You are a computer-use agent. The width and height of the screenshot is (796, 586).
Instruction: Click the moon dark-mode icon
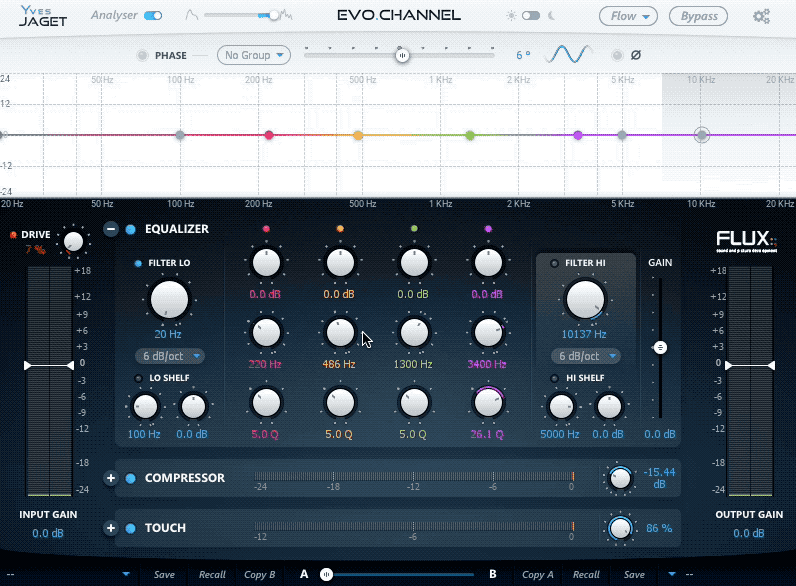click(x=551, y=16)
